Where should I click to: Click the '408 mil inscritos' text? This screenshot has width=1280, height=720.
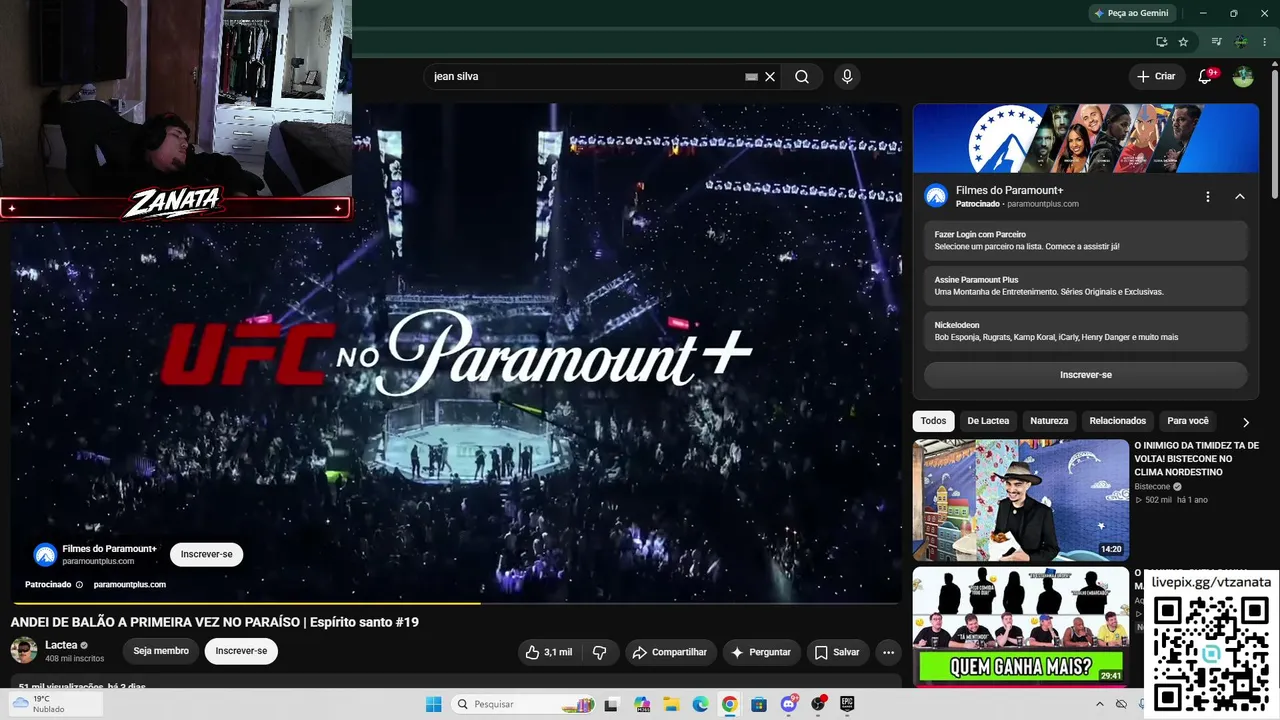(x=75, y=659)
